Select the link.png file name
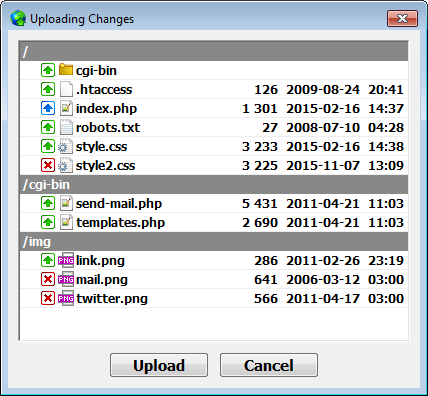428x396 pixels. [100, 261]
